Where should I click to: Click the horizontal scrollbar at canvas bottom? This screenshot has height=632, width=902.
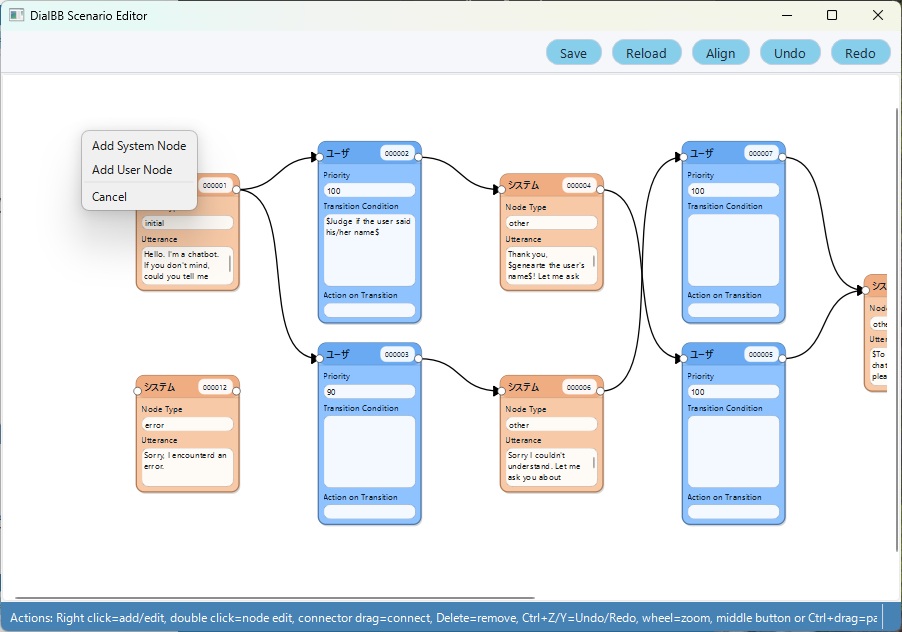275,598
